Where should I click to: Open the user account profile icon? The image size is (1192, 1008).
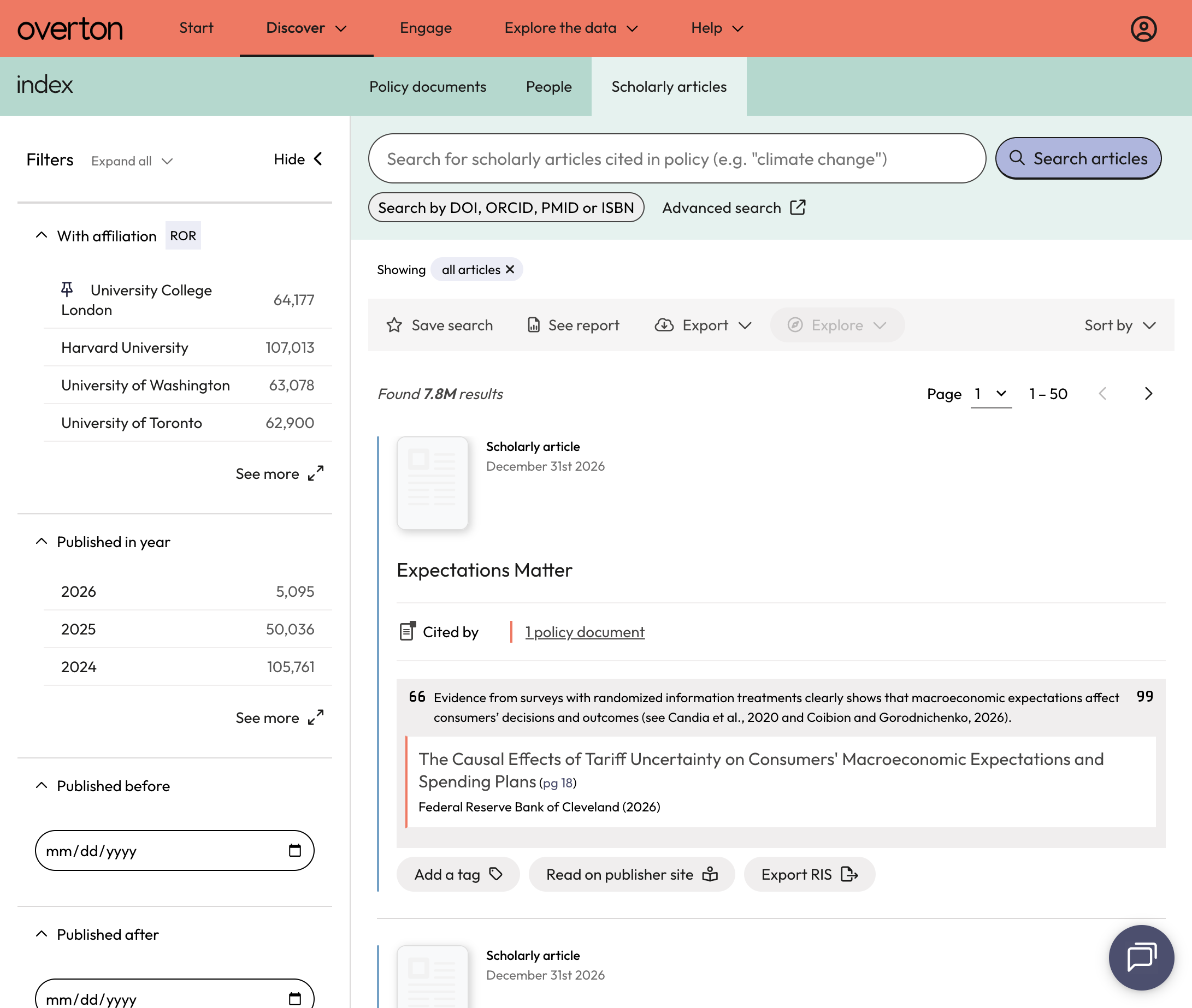click(x=1143, y=28)
